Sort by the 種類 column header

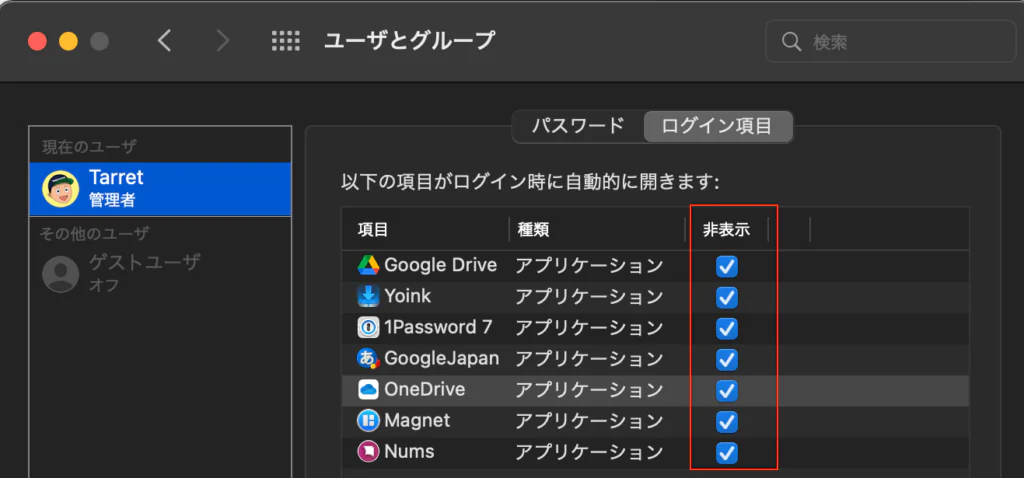click(596, 230)
